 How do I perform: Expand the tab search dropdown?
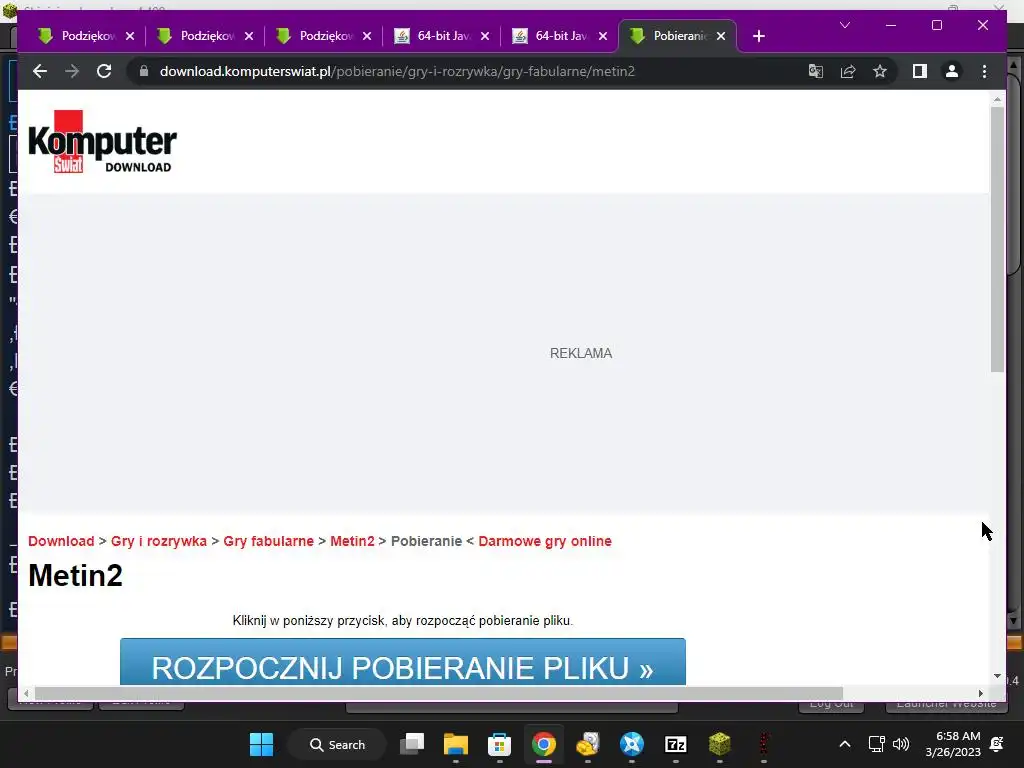[844, 25]
